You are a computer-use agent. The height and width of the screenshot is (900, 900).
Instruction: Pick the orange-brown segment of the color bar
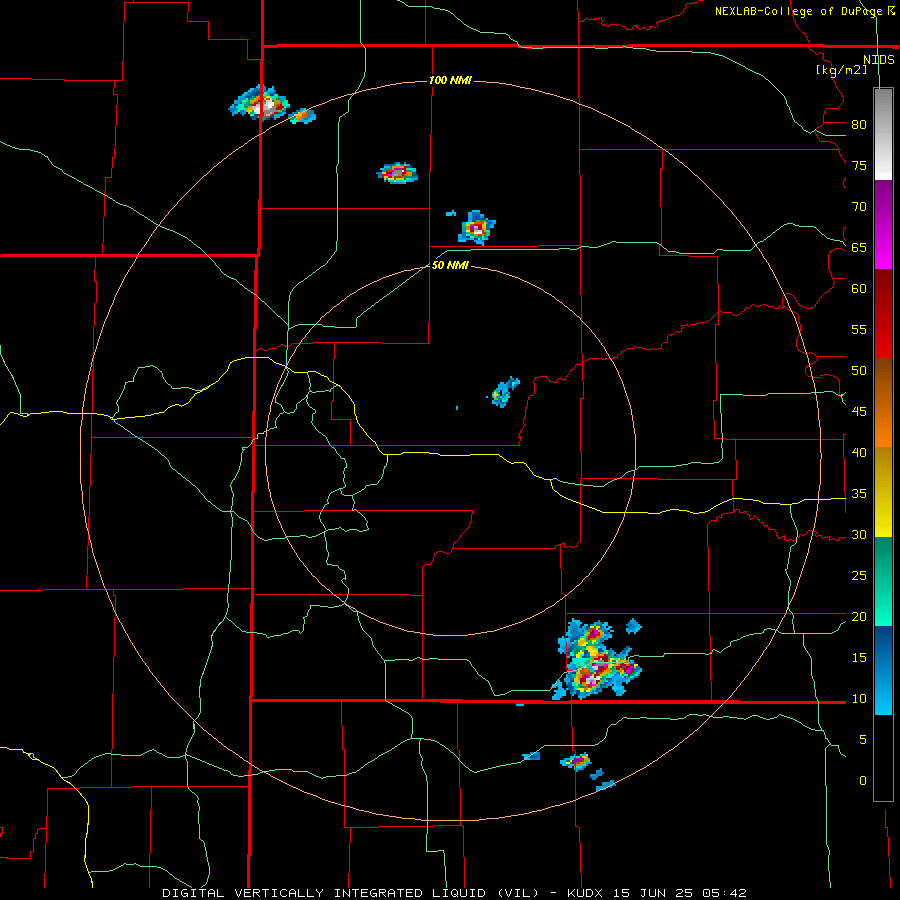coord(883,402)
